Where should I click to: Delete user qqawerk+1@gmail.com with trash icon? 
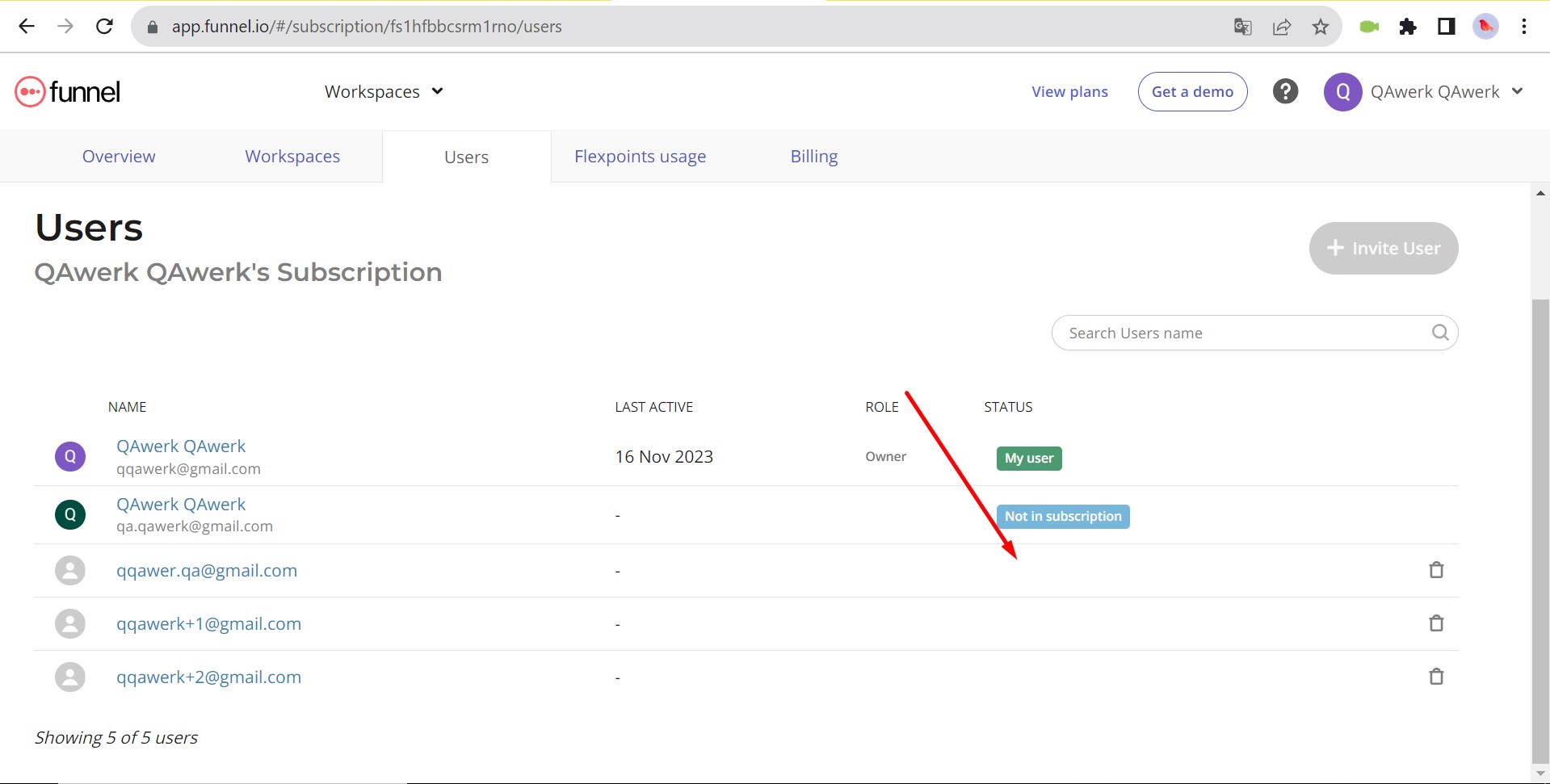coord(1436,623)
